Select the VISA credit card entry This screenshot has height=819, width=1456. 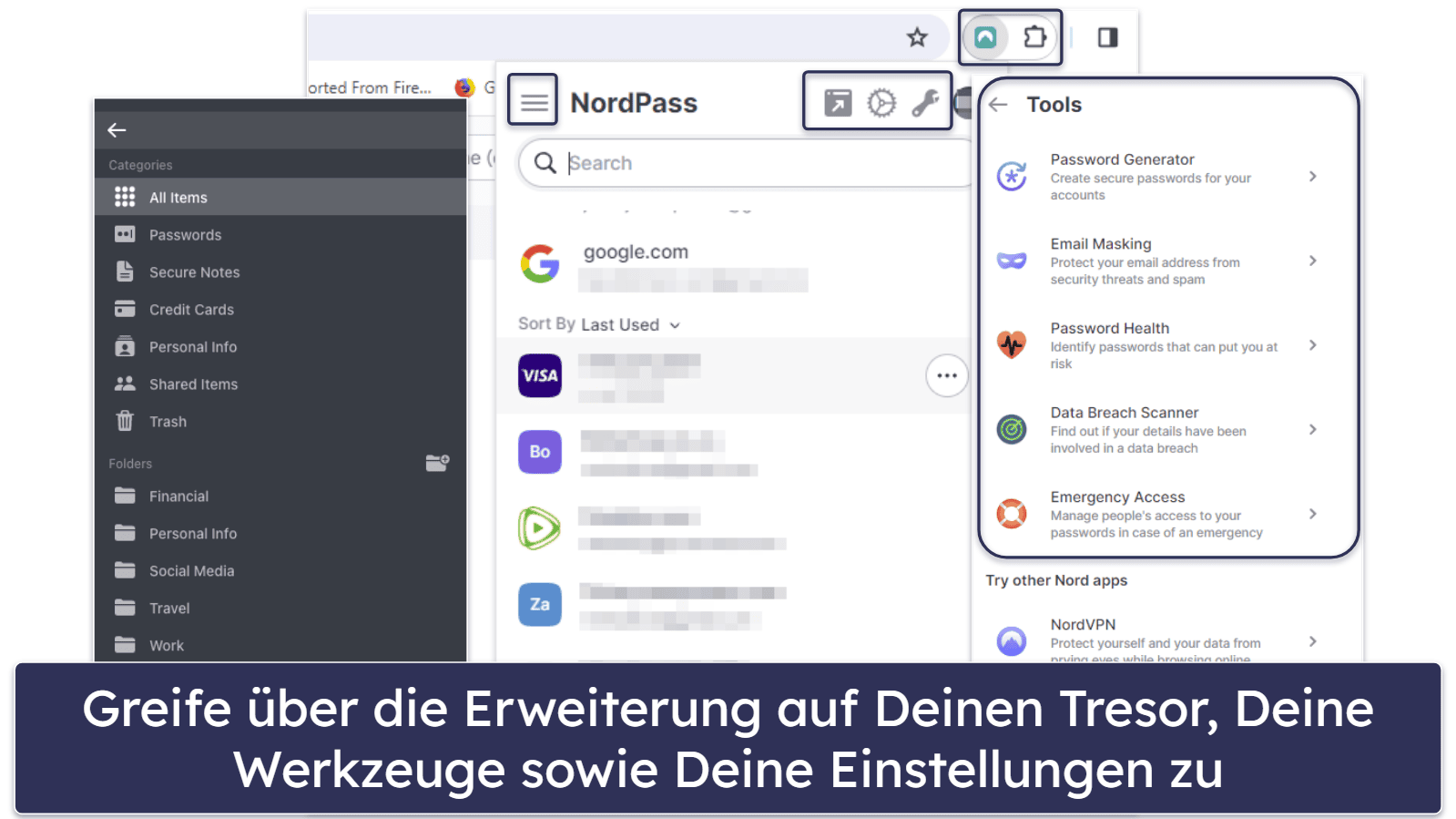pyautogui.click(x=734, y=376)
